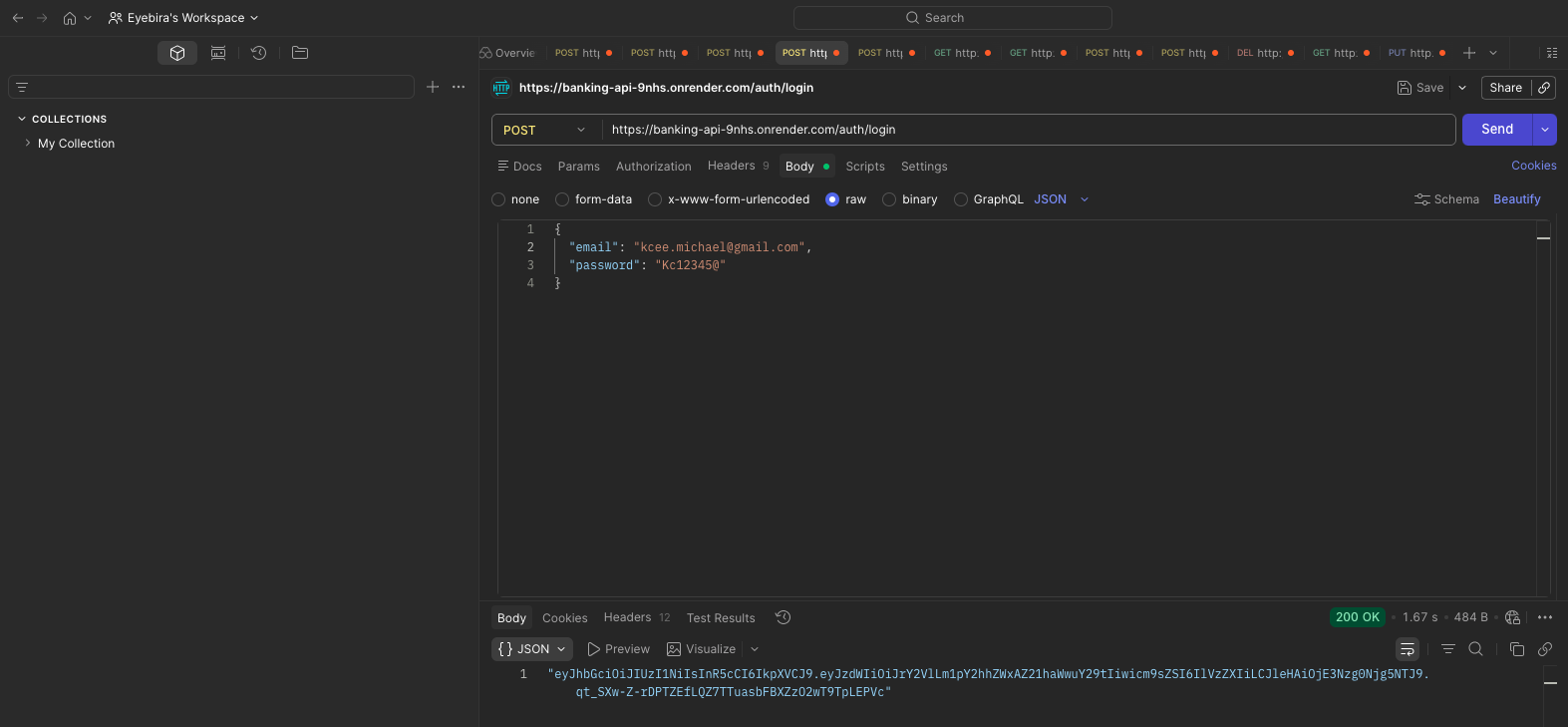1568x727 pixels.
Task: Open the History sidebar icon
Action: [259, 53]
